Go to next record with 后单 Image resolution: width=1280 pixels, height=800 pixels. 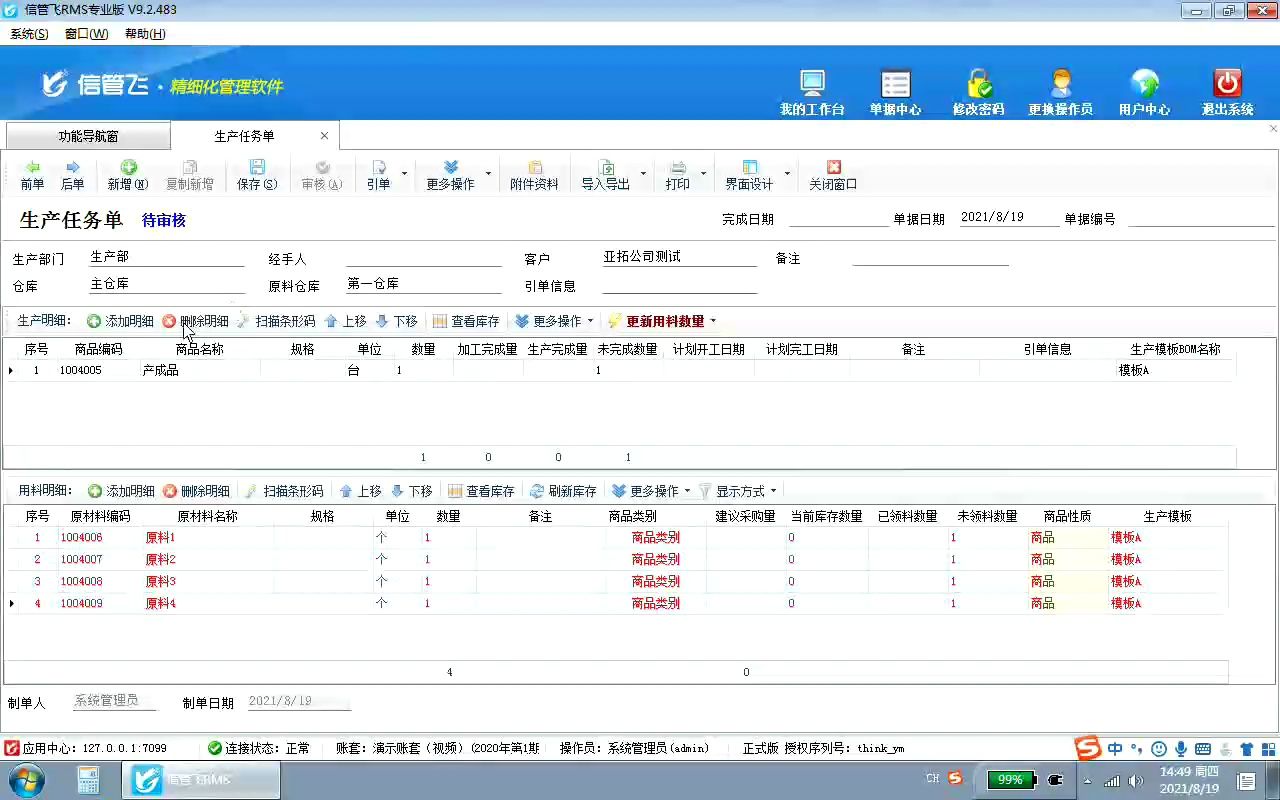72,175
